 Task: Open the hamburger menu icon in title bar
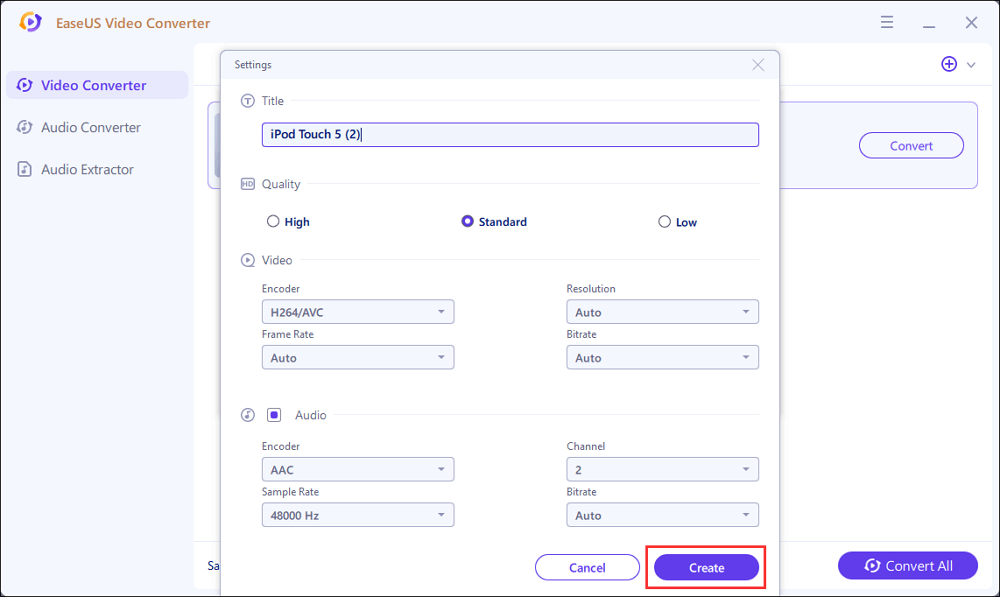point(887,22)
